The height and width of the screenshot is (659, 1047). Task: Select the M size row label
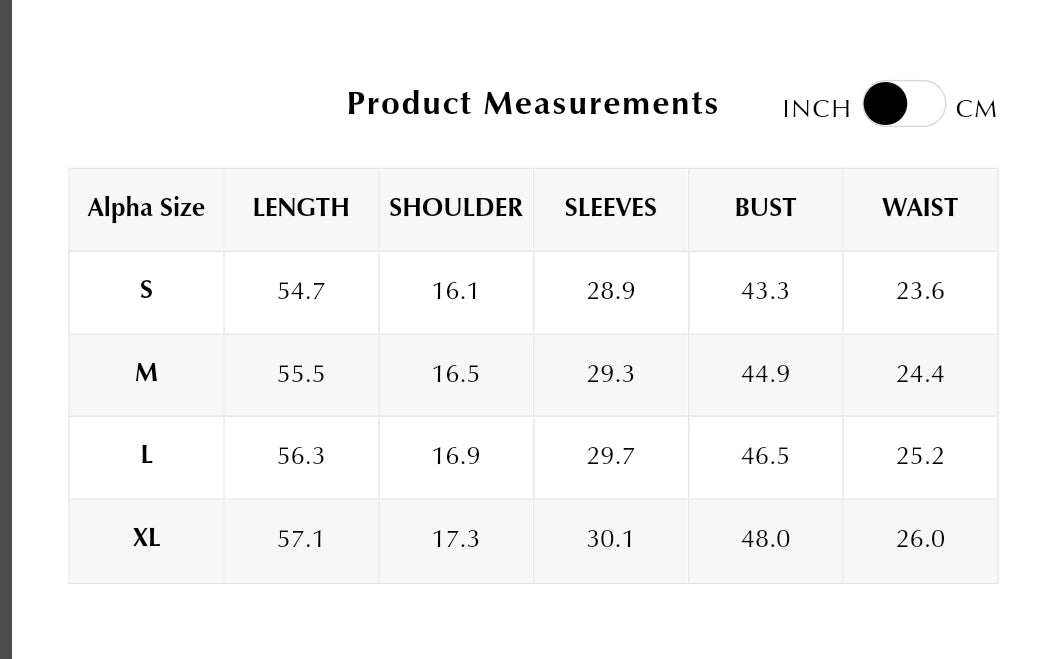coord(146,373)
